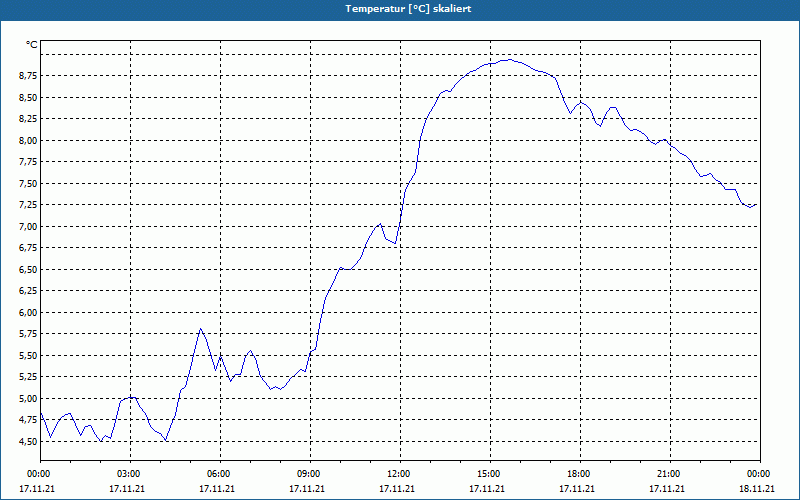Select the 17.11.21 date beneath 21:00

point(667,489)
